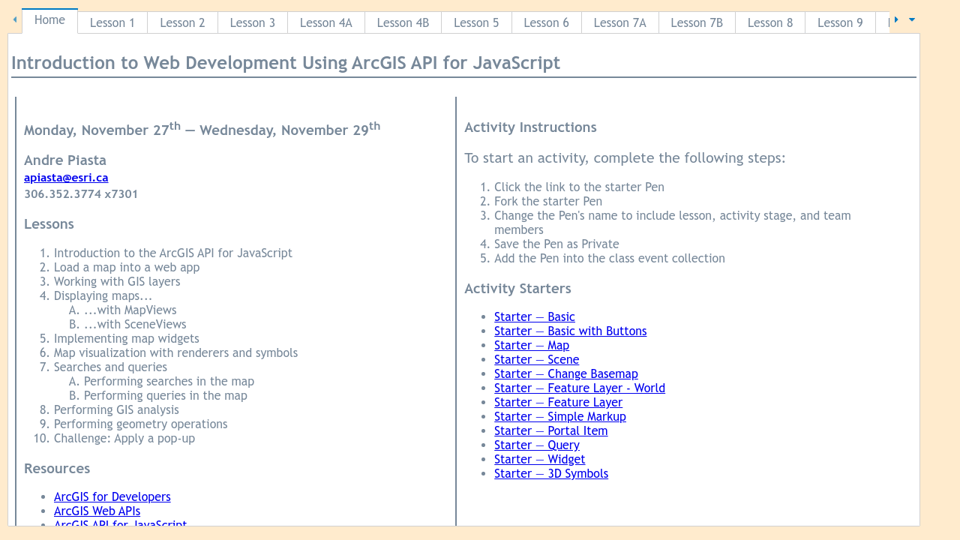Click the apiasta@esri.ca email link
This screenshot has height=540, width=960.
66,178
